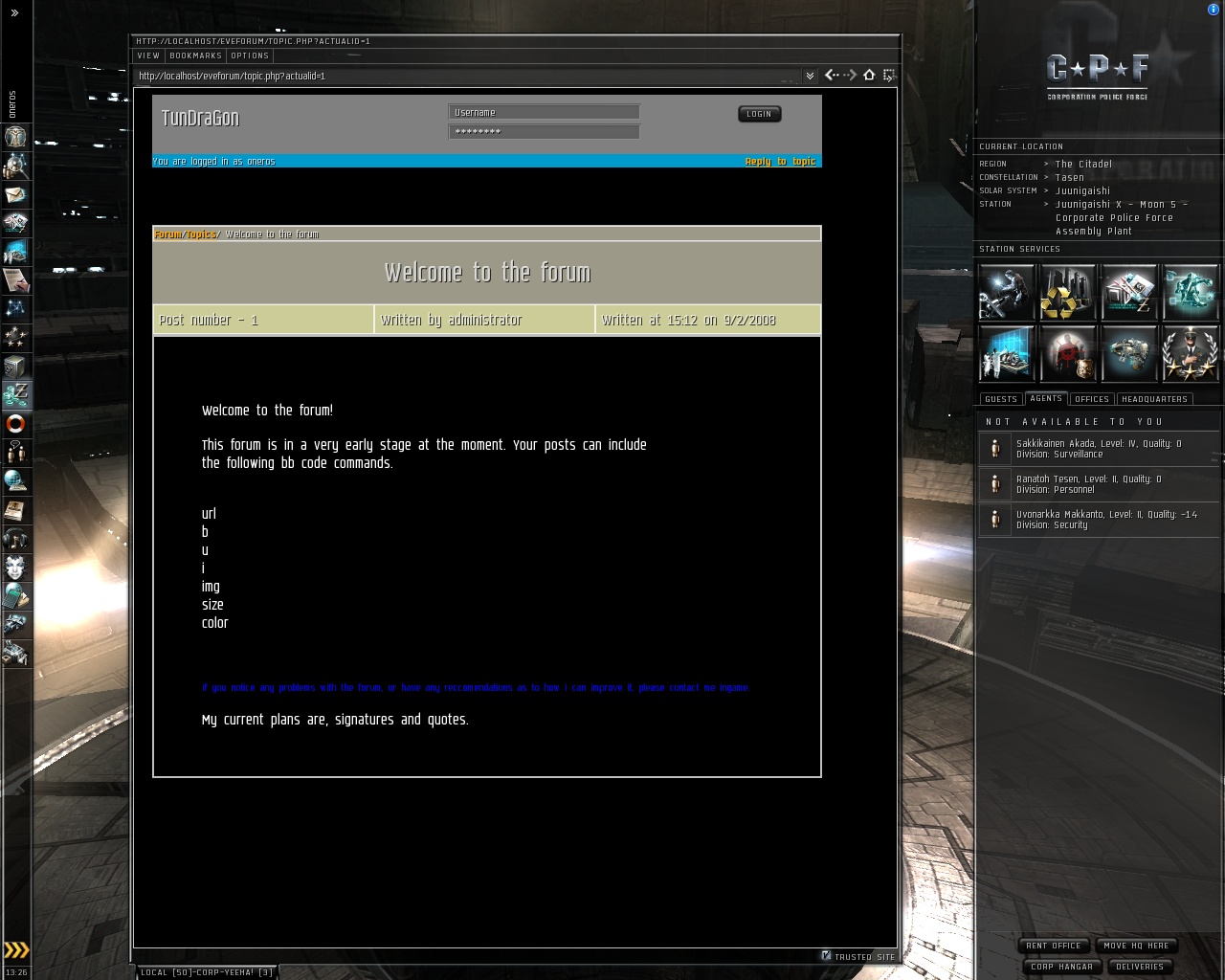Viewport: 1225px width, 980px height.
Task: Open the Deliveries button
Action: point(1140,967)
